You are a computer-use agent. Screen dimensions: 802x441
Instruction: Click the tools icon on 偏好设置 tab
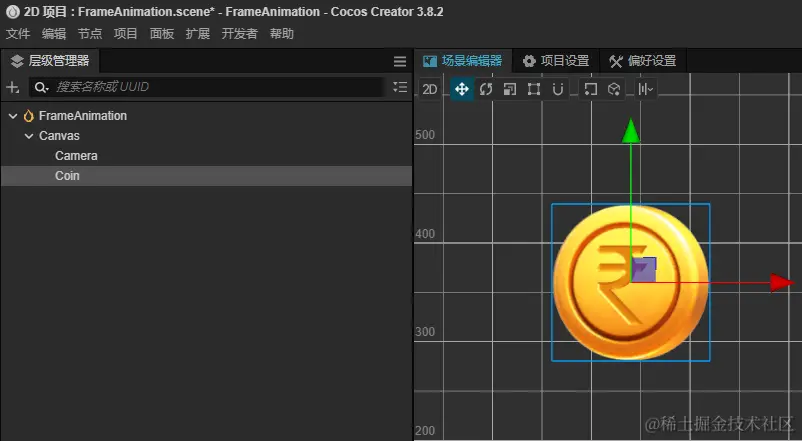(616, 61)
